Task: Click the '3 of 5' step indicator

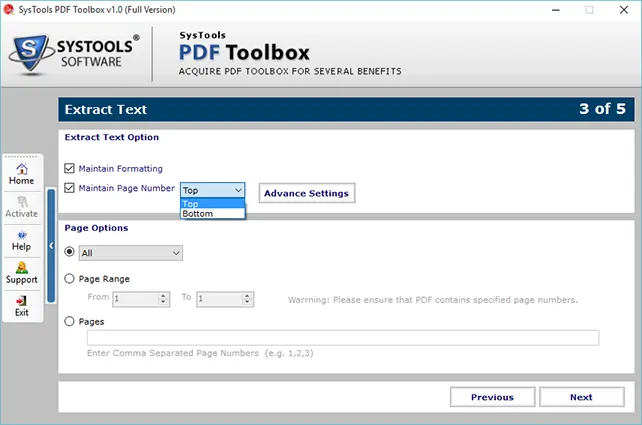Action: pyautogui.click(x=602, y=109)
